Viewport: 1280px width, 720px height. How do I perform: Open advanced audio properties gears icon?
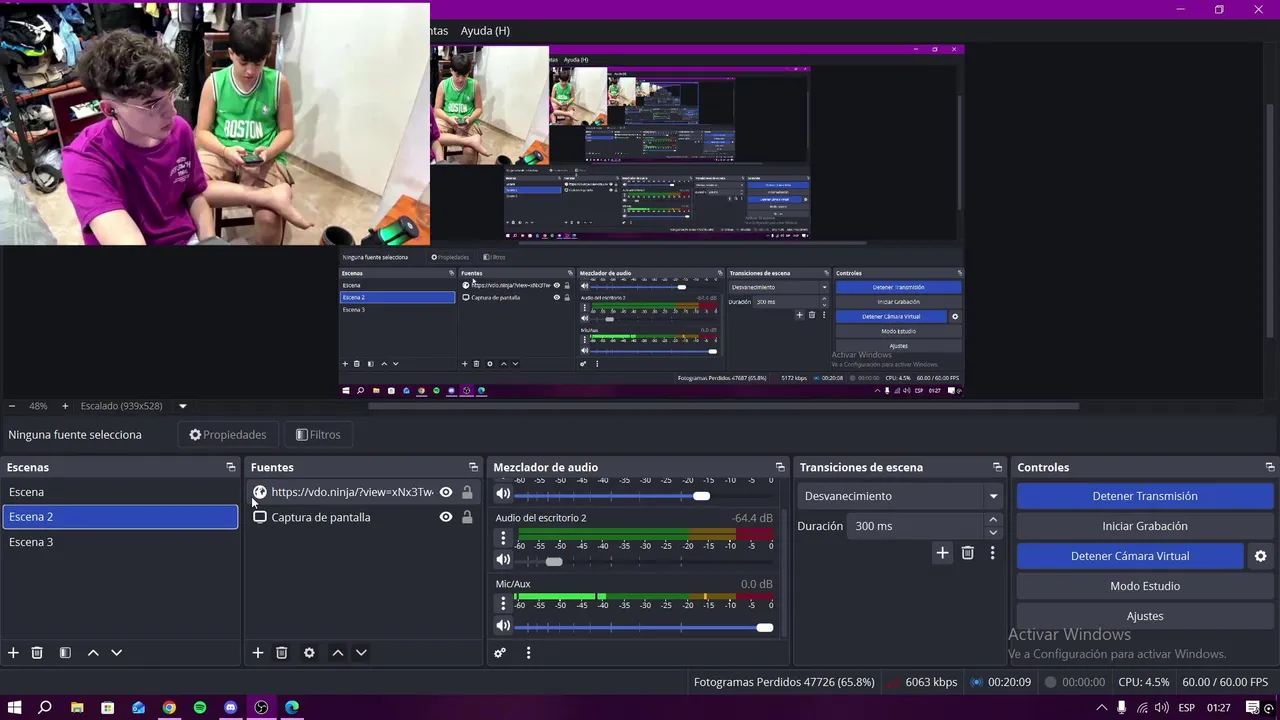coord(500,653)
